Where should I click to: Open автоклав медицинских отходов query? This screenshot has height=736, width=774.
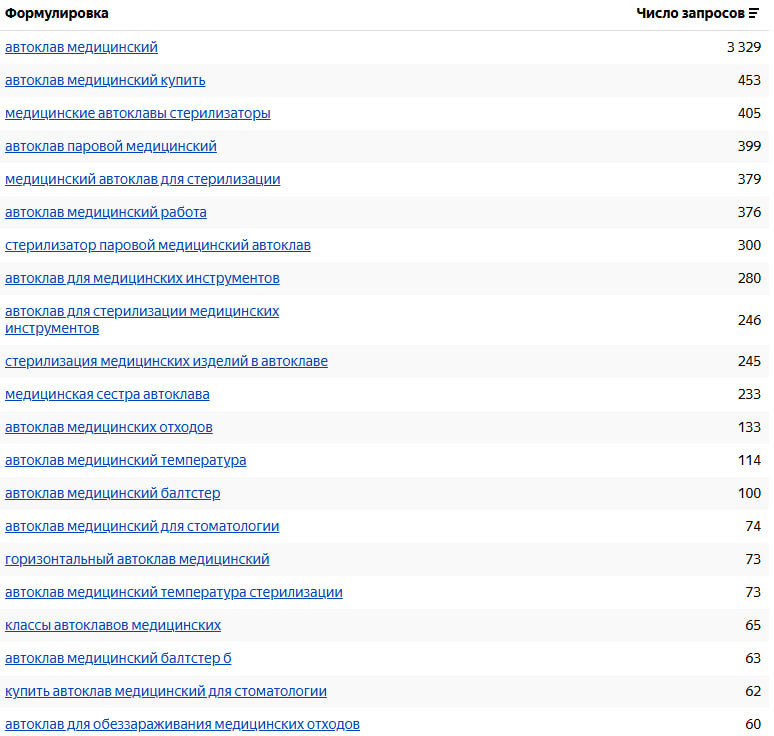click(108, 427)
